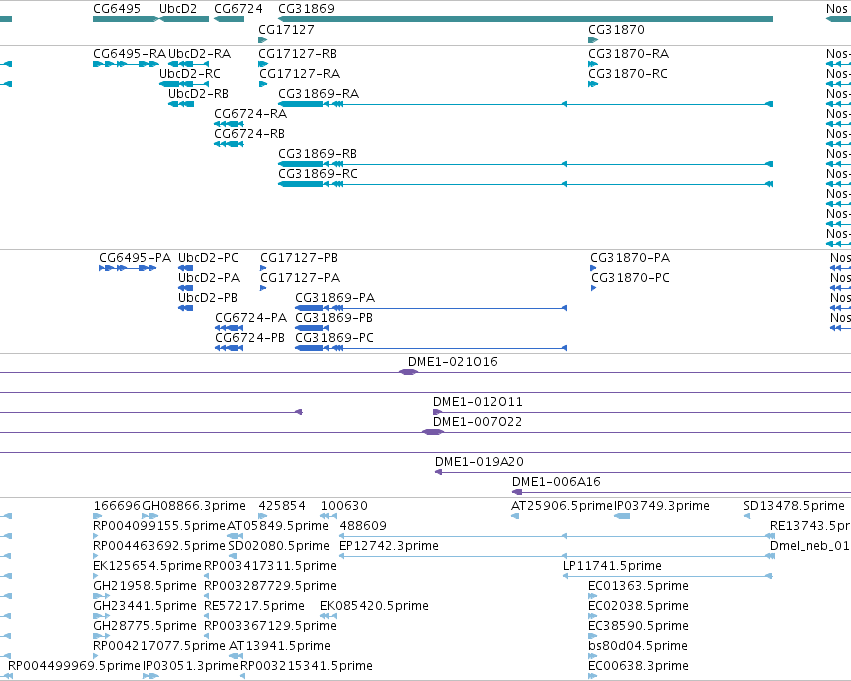Click transcript UbcD2-RB
851x681 pixels.
coord(198,94)
